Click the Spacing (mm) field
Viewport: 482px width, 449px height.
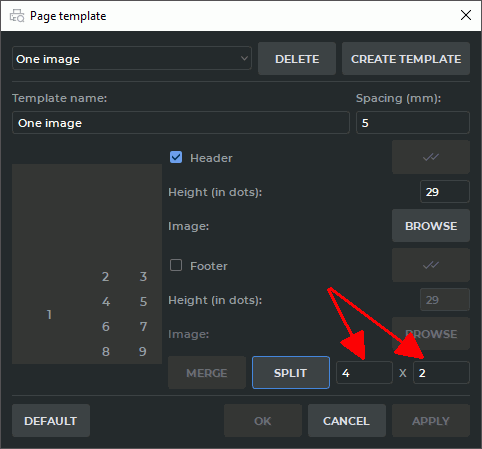413,123
